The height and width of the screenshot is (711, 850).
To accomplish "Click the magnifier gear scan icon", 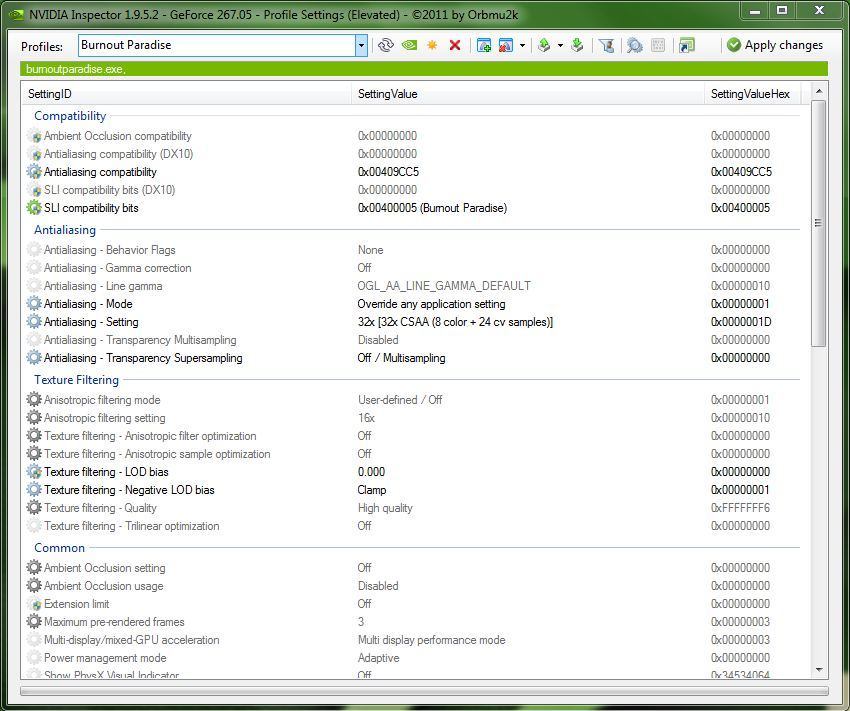I will coord(634,45).
